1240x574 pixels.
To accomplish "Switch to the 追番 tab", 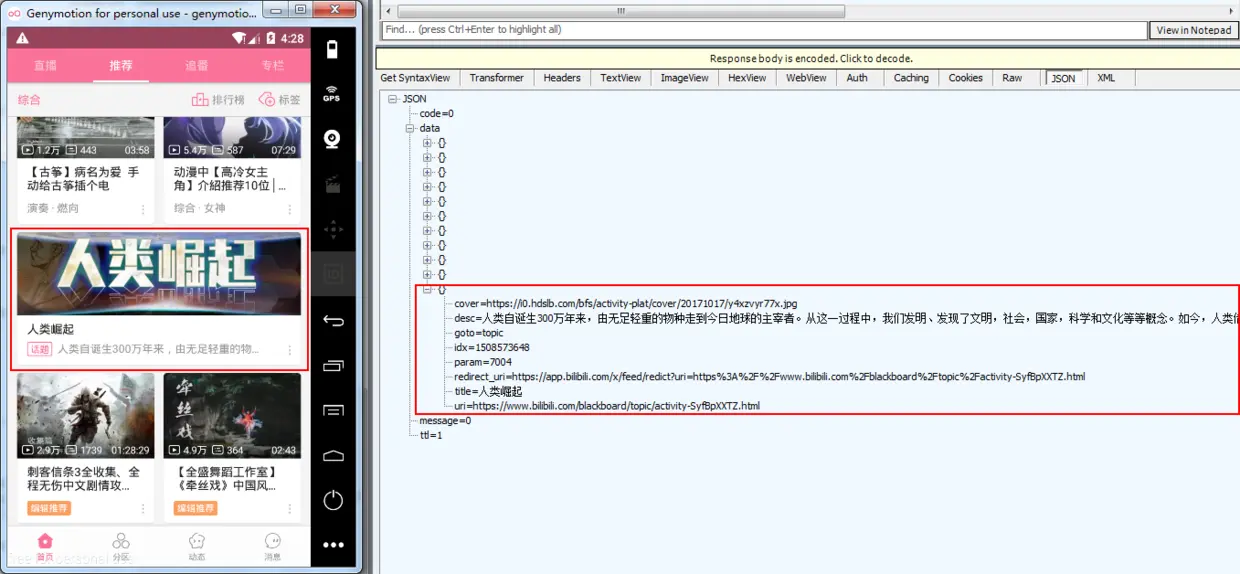I will 197,66.
